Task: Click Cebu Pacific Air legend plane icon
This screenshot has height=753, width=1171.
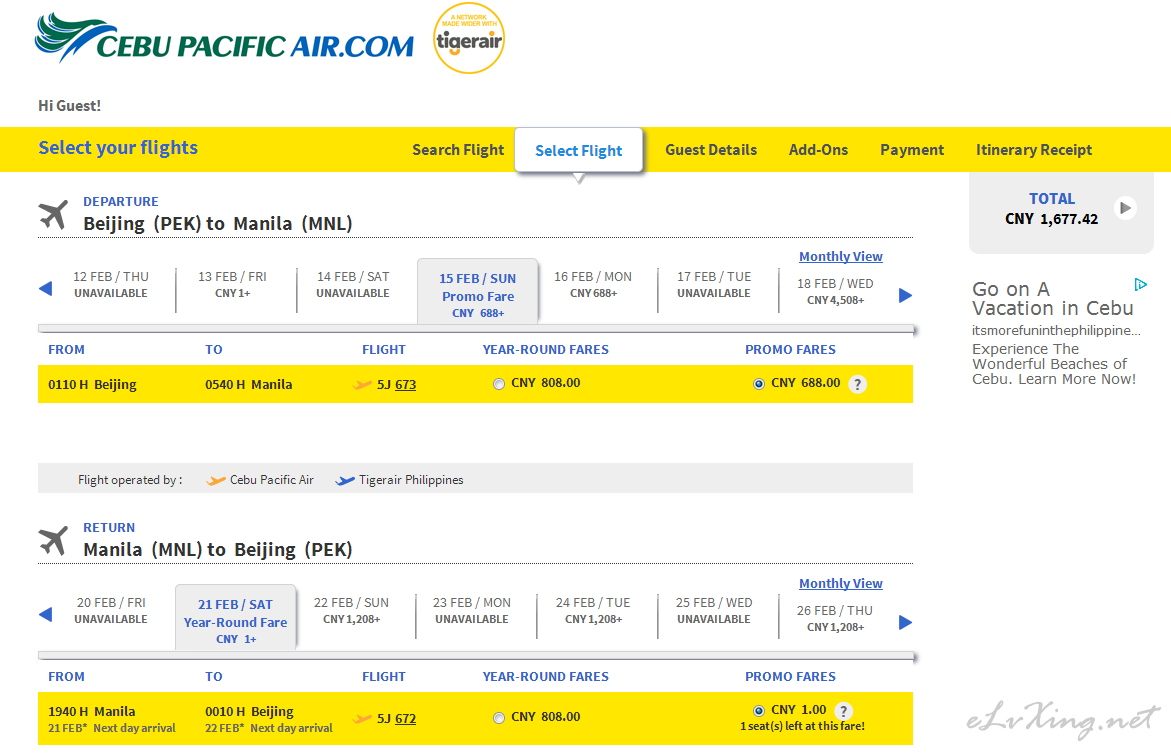Action: [216, 480]
